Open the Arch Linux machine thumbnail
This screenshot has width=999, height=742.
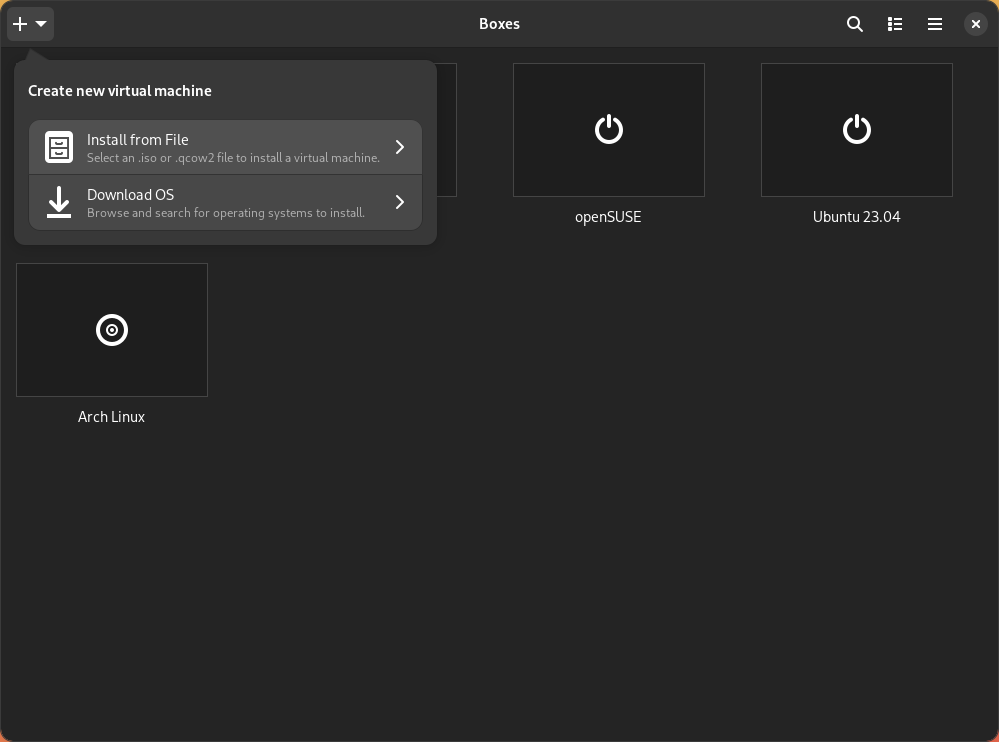pyautogui.click(x=111, y=330)
